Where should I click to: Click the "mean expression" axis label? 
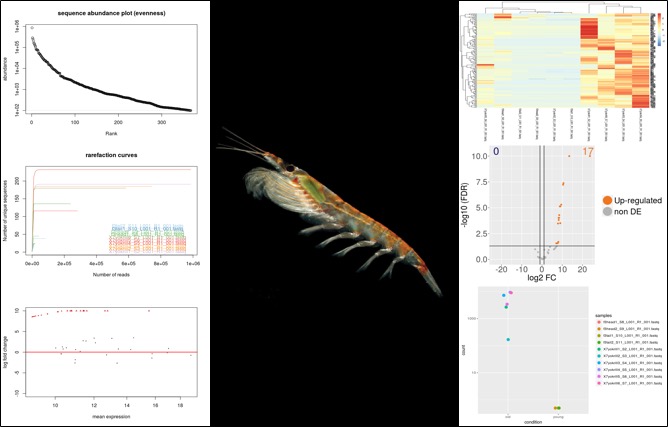coord(111,416)
